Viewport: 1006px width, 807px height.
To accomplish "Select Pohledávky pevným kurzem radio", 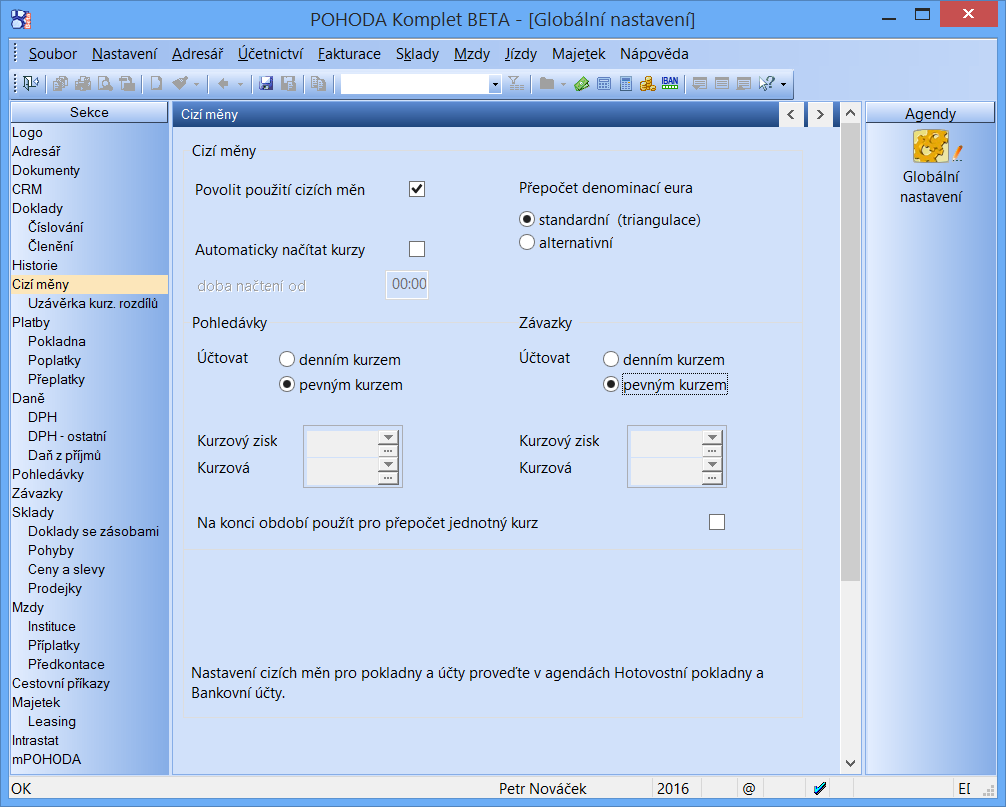I will (x=287, y=384).
